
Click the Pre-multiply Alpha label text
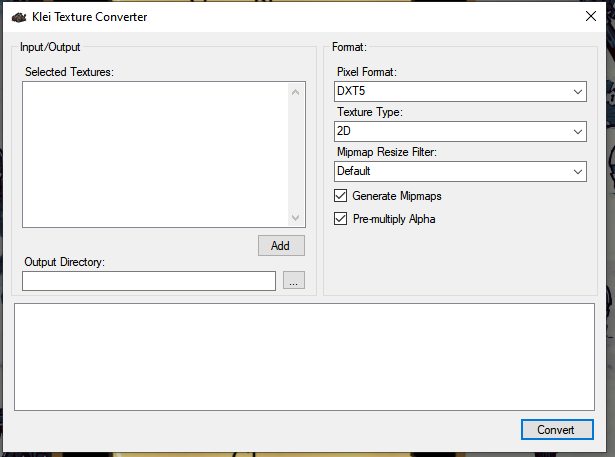pyautogui.click(x=394, y=219)
